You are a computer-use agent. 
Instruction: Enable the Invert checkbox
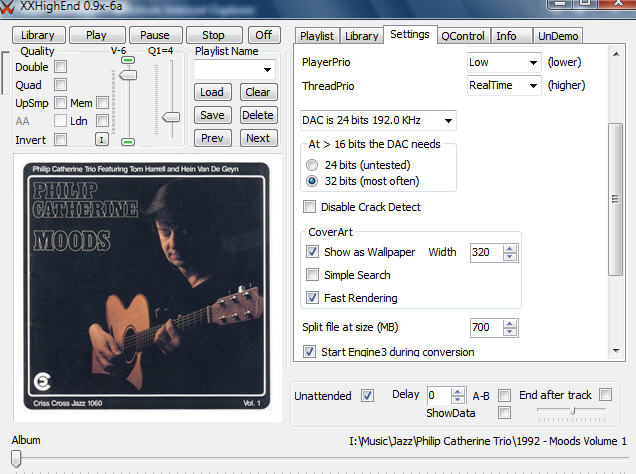[x=60, y=139]
